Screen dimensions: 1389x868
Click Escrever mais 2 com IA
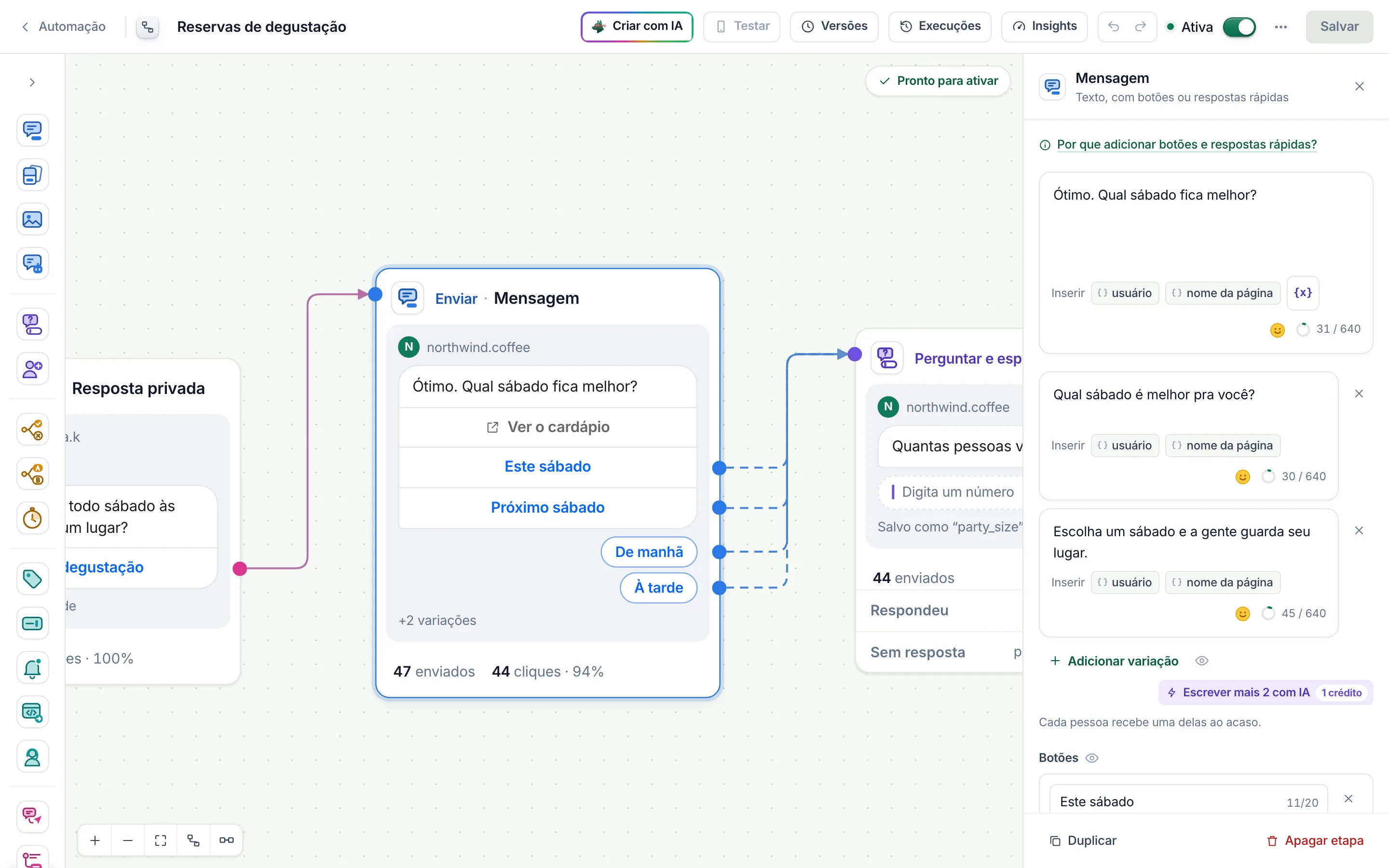[1266, 692]
